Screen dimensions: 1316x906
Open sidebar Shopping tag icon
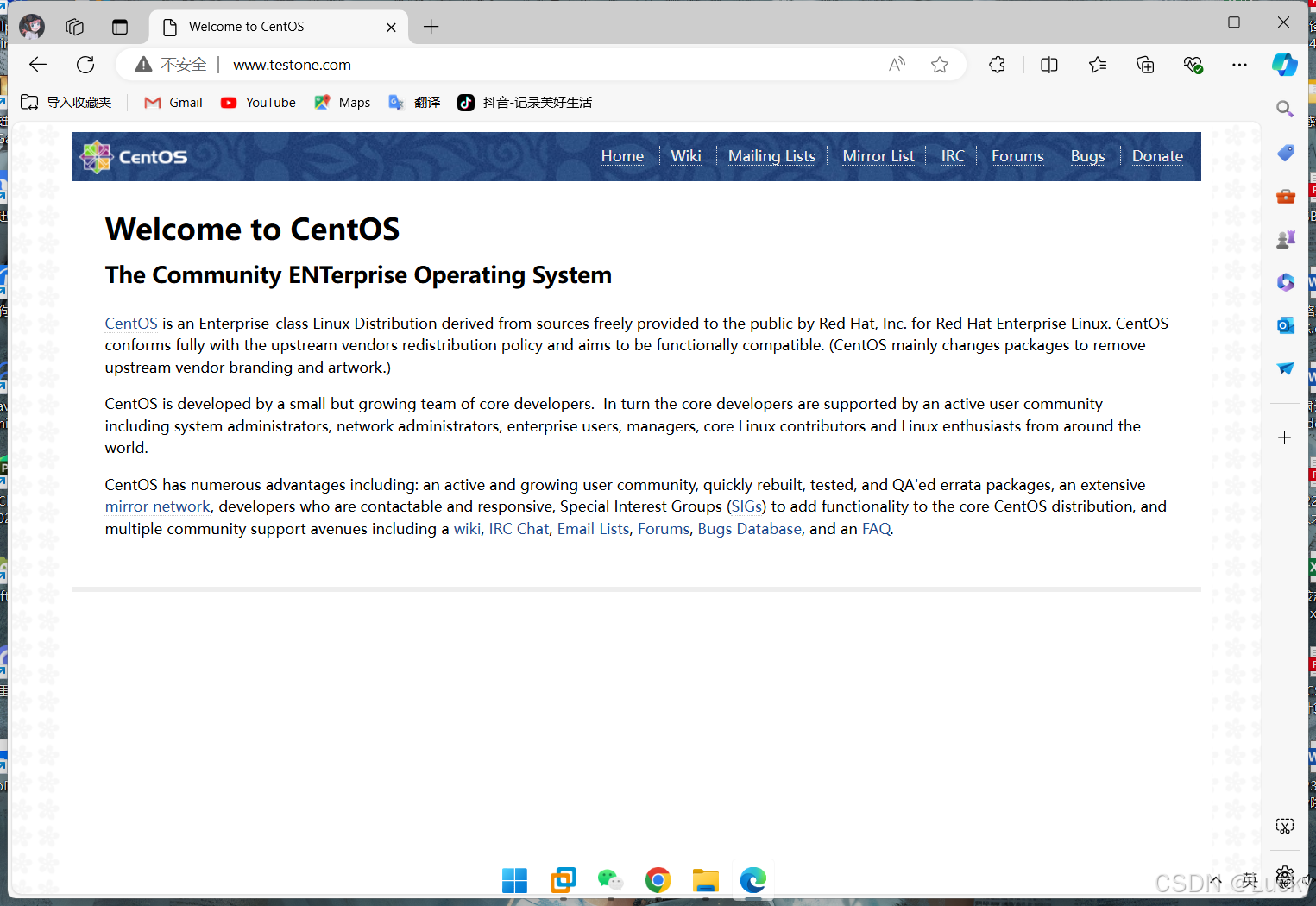tap(1285, 153)
